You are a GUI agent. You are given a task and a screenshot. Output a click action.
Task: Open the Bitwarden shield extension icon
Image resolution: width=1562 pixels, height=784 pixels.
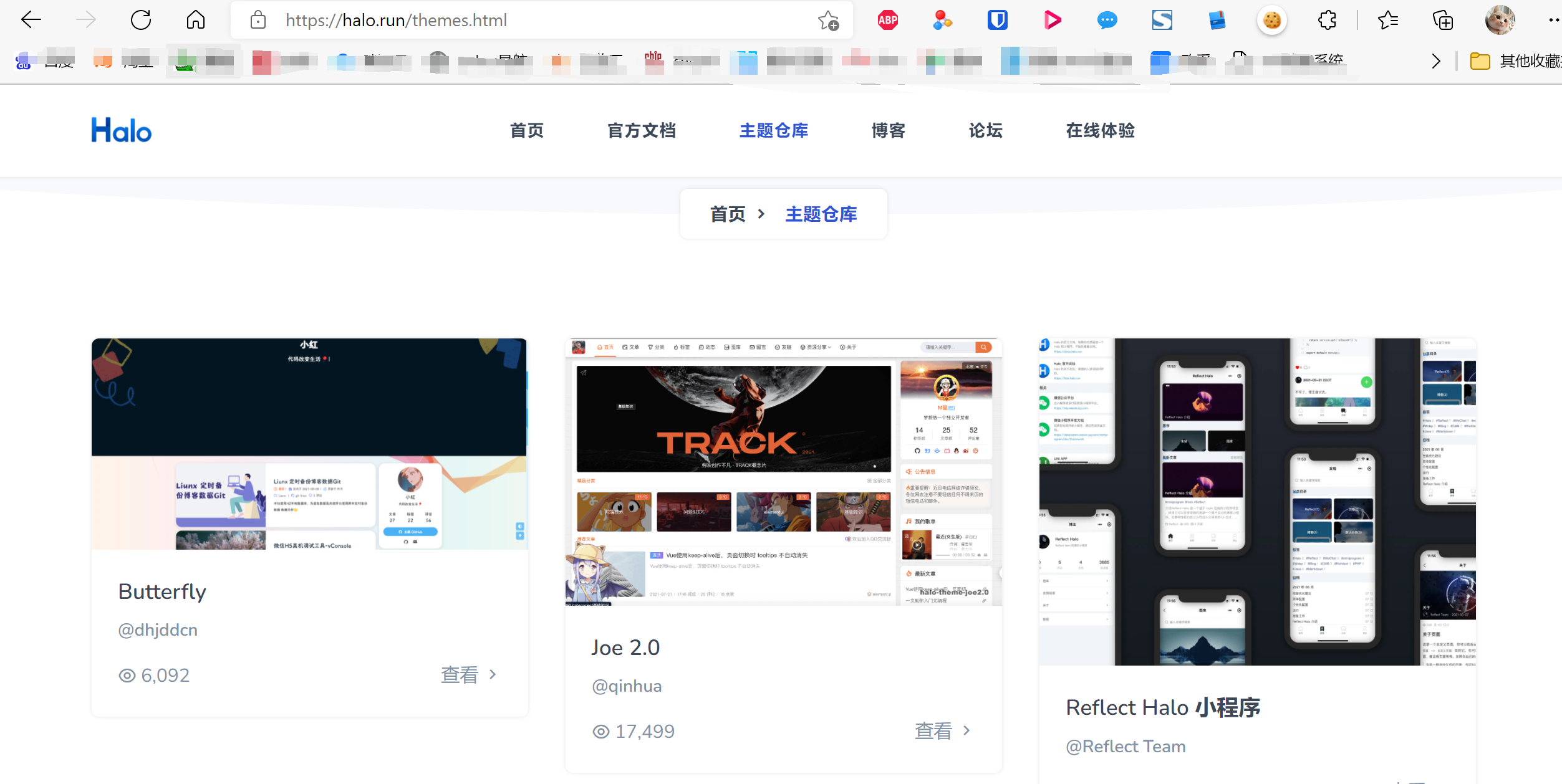[997, 21]
